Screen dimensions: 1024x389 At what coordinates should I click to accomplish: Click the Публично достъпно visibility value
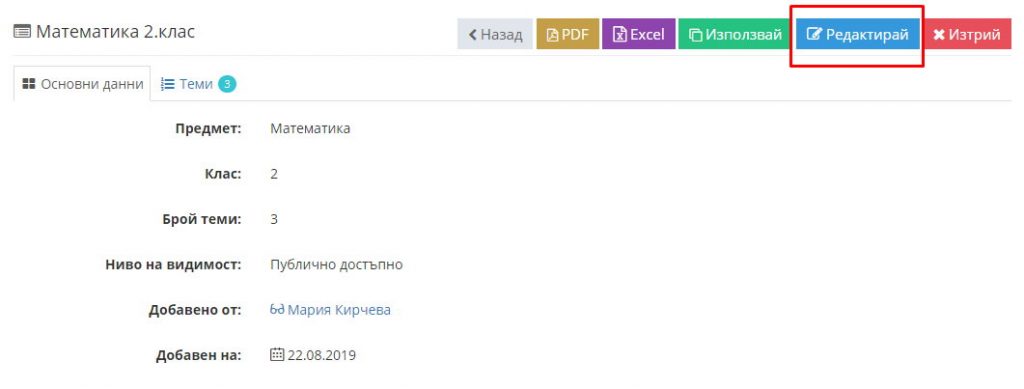[336, 265]
